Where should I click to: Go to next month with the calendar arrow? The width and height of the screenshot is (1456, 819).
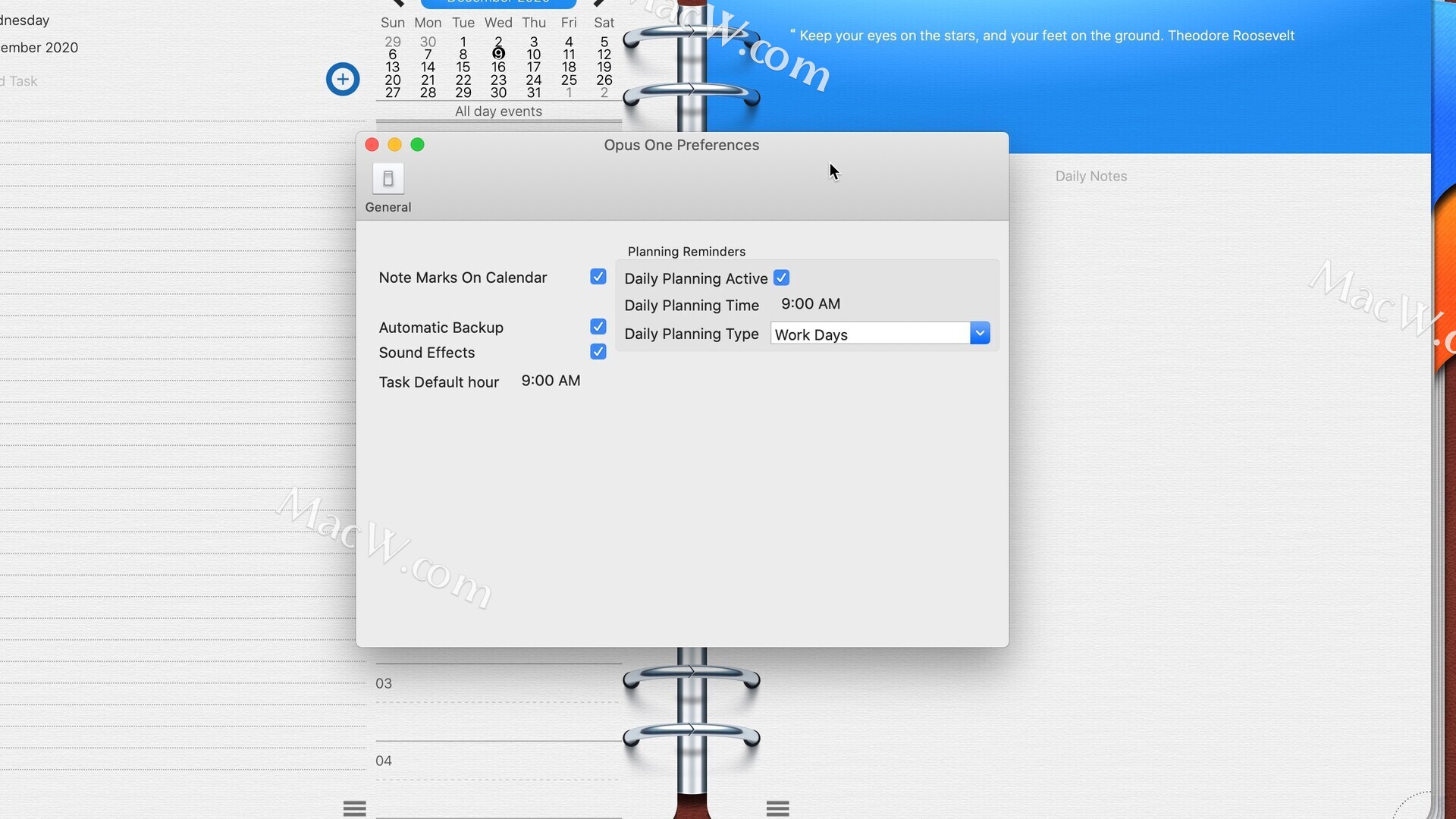pos(598,3)
